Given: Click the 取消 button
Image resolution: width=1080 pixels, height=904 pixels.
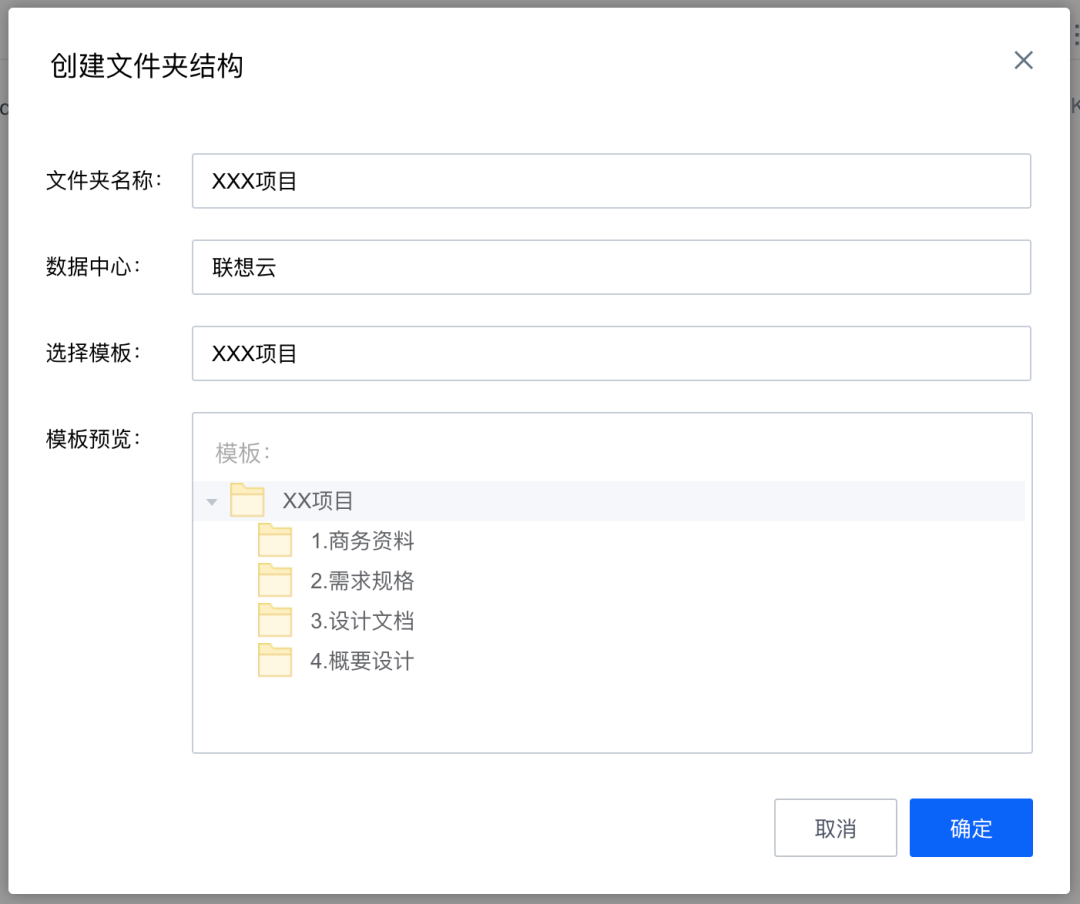Looking at the screenshot, I should [835, 828].
